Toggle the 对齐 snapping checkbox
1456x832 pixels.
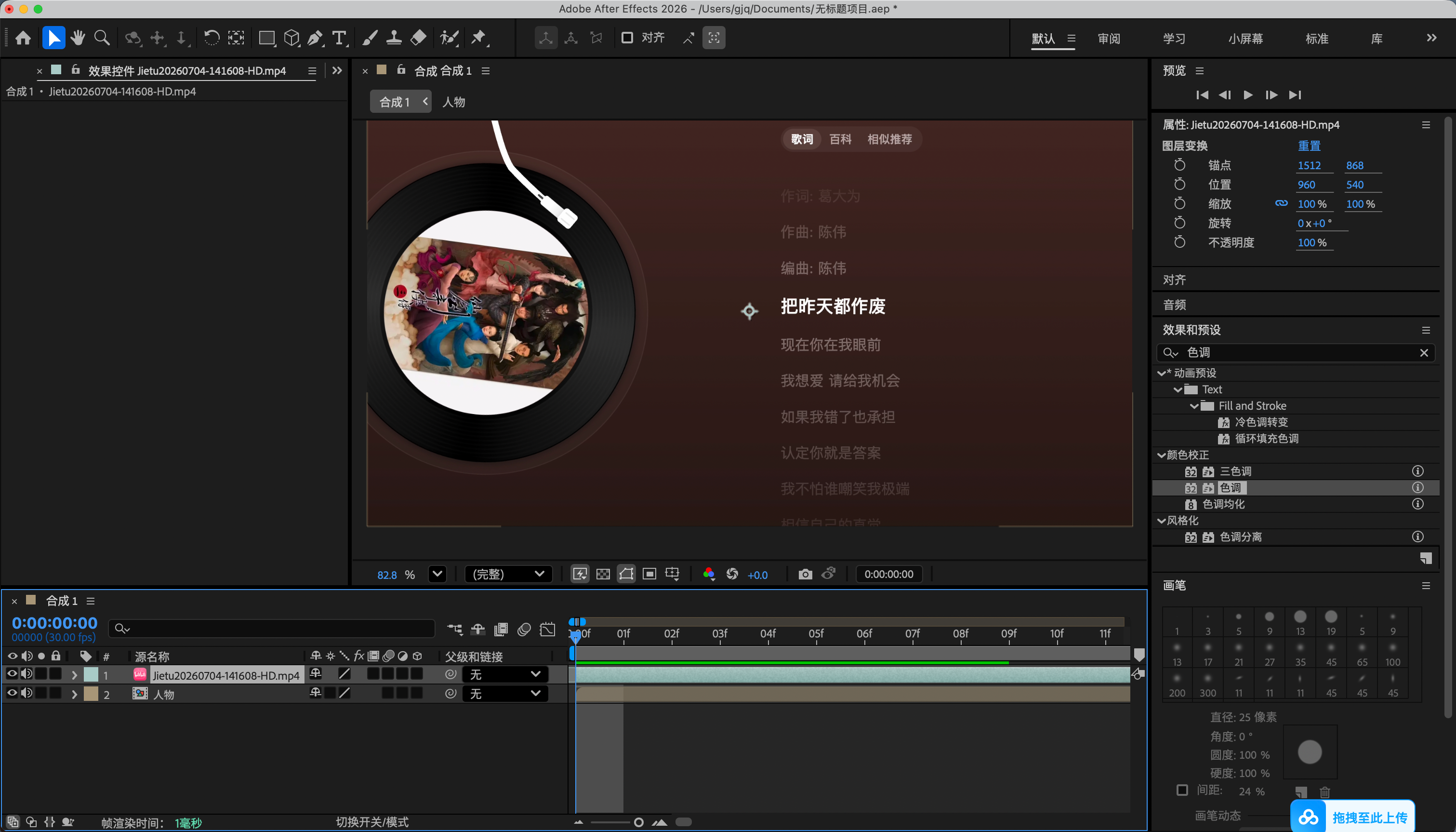pos(627,38)
